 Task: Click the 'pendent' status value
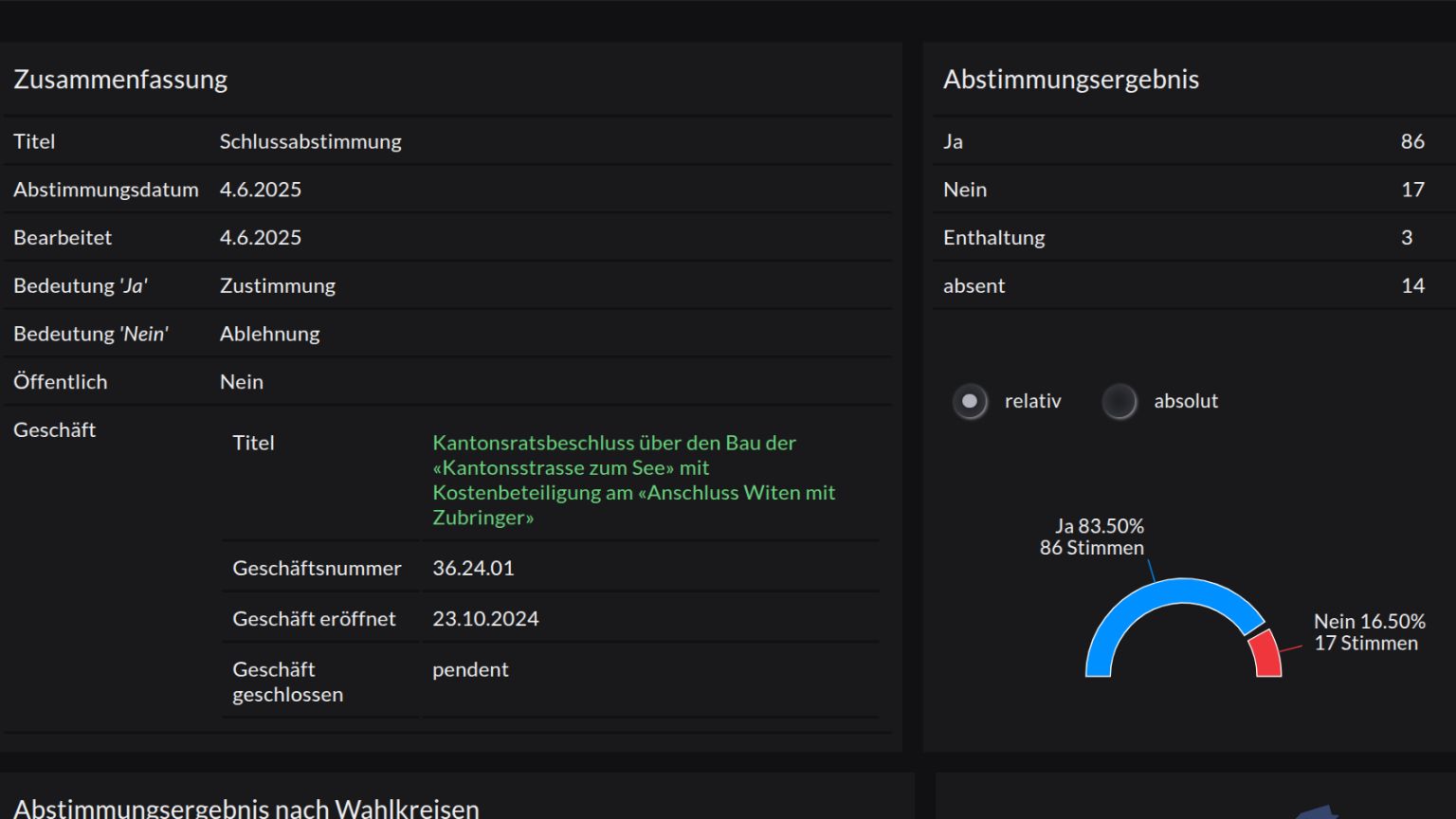[470, 669]
